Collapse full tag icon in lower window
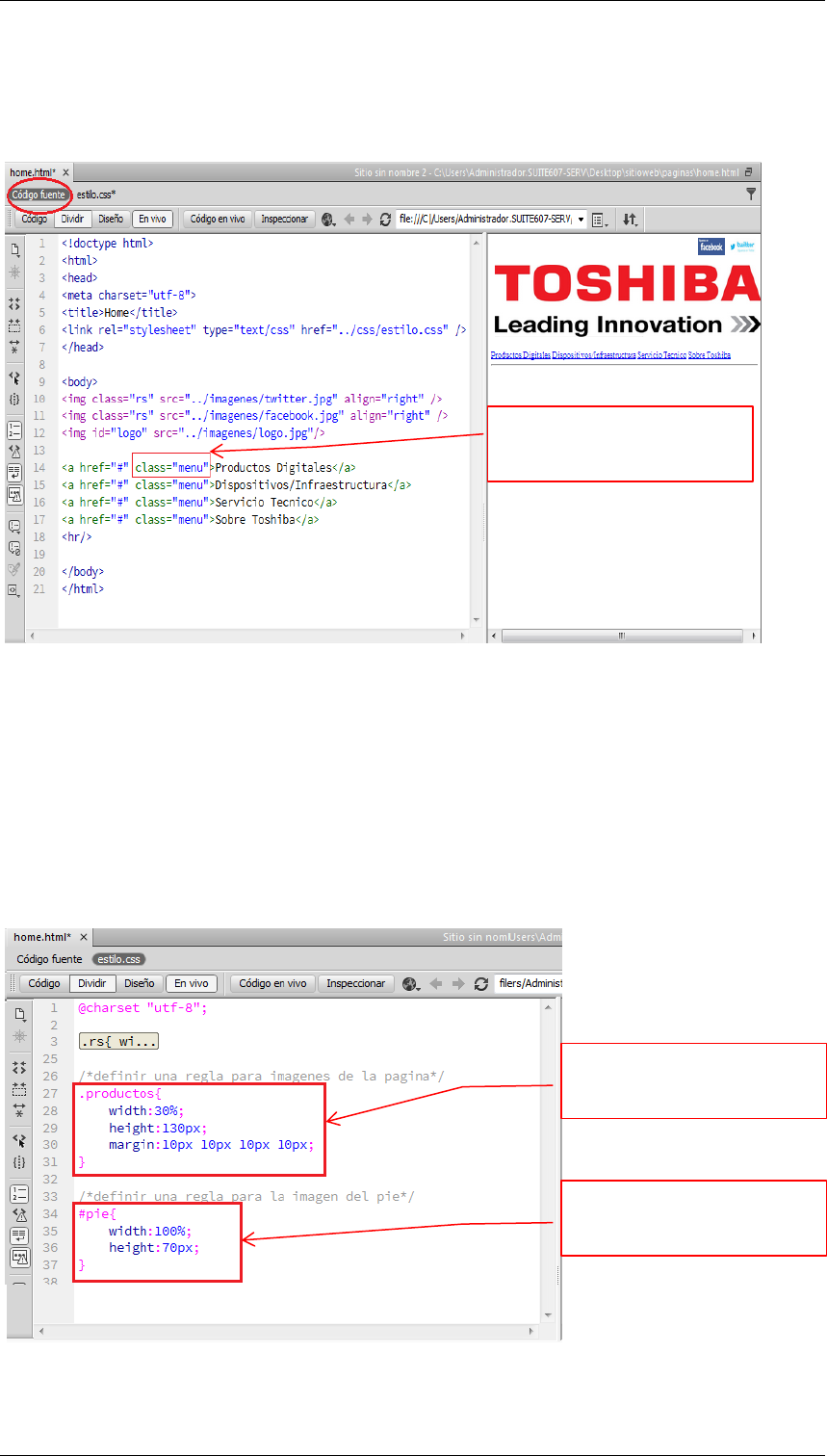Viewport: 827px width, 1456px height. [x=17, y=1067]
